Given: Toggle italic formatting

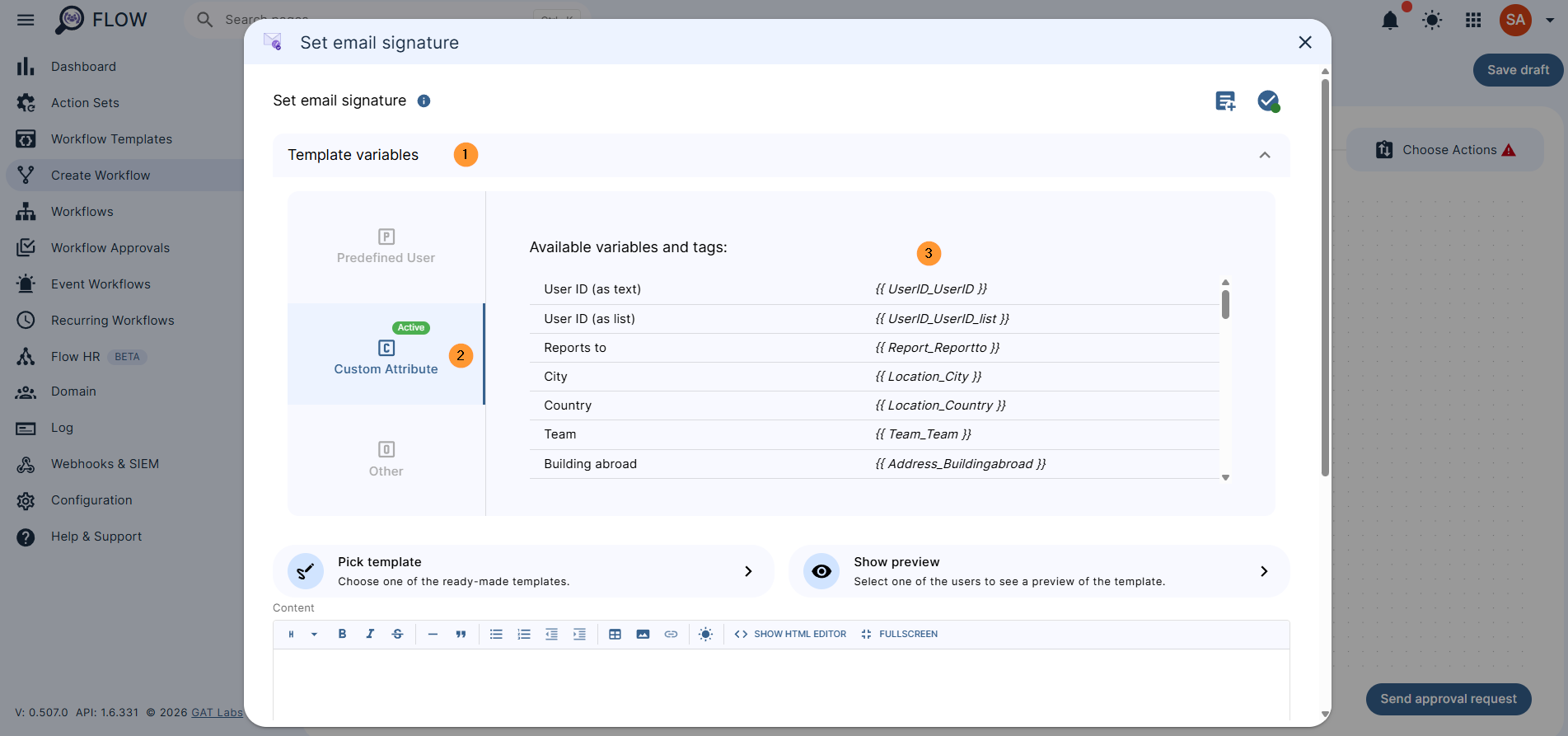Looking at the screenshot, I should tap(370, 635).
